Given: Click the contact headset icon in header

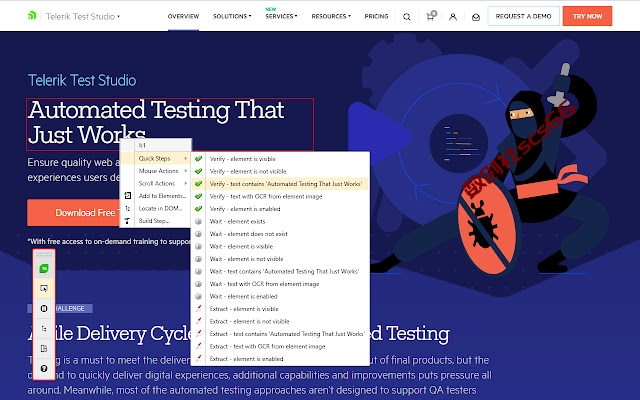Looking at the screenshot, I should (476, 17).
